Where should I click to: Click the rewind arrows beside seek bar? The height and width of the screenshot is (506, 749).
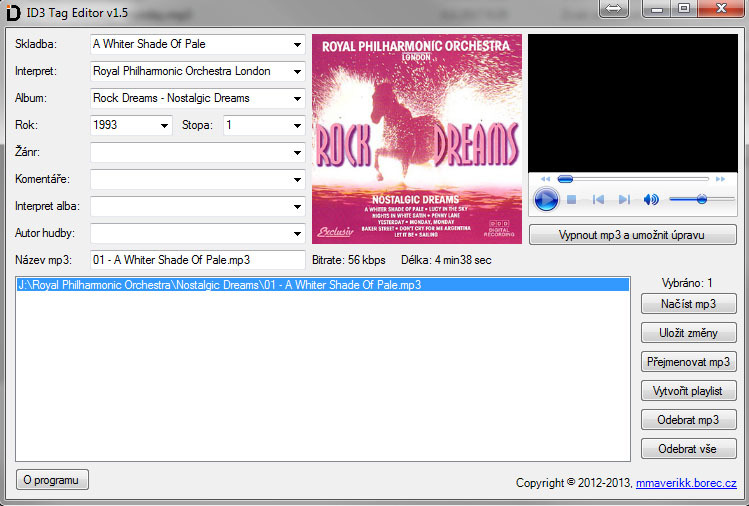[546, 179]
